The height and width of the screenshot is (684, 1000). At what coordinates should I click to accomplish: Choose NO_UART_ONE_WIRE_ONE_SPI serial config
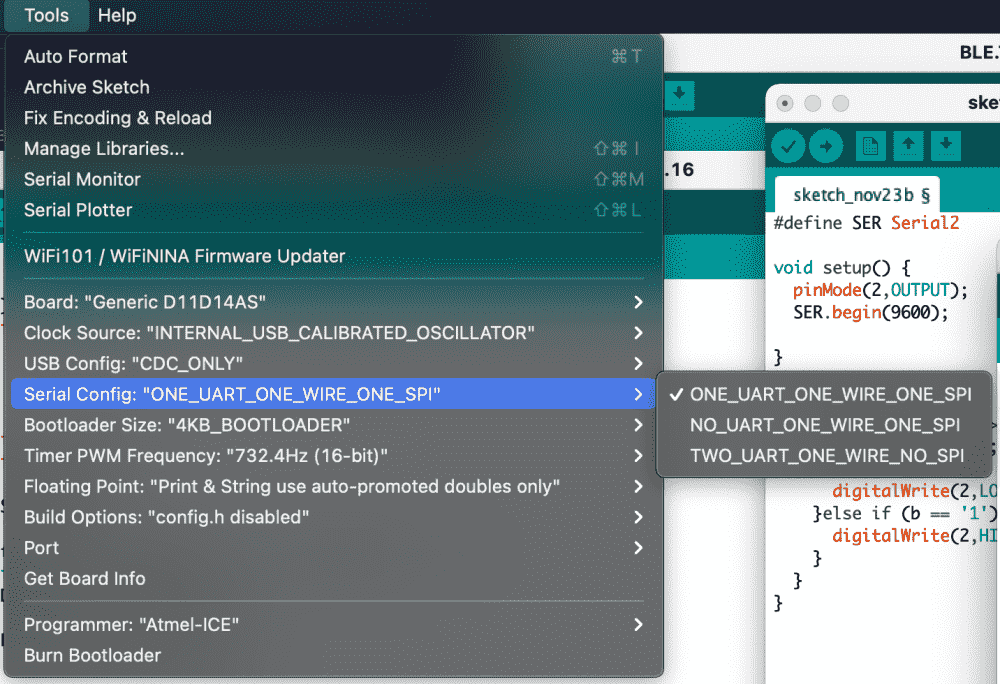pos(825,425)
